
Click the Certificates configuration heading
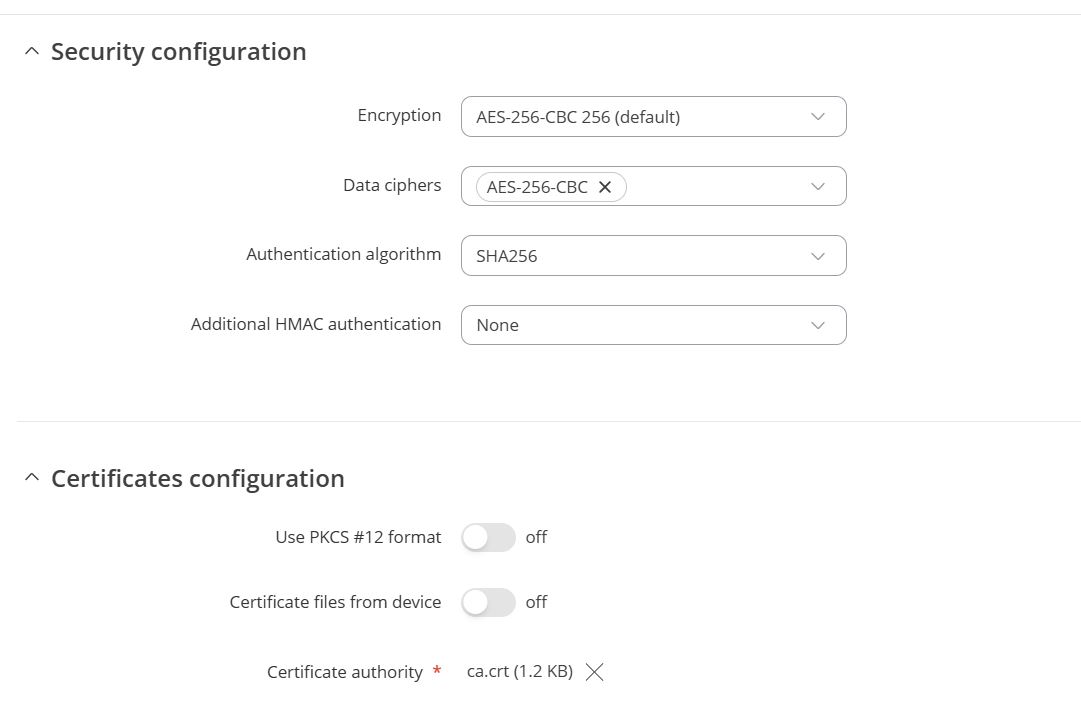pyautogui.click(x=197, y=479)
